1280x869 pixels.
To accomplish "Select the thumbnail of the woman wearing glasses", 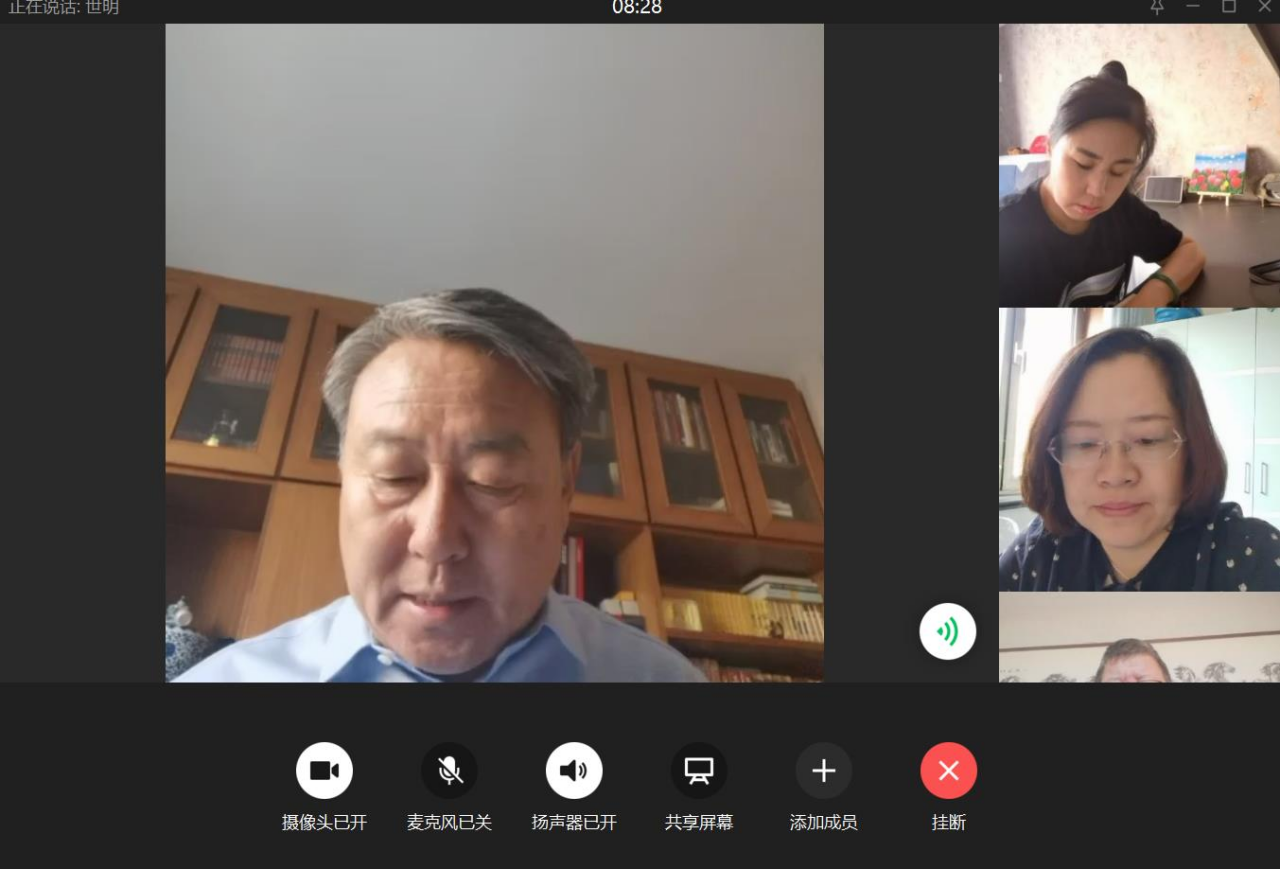I will [x=1139, y=450].
